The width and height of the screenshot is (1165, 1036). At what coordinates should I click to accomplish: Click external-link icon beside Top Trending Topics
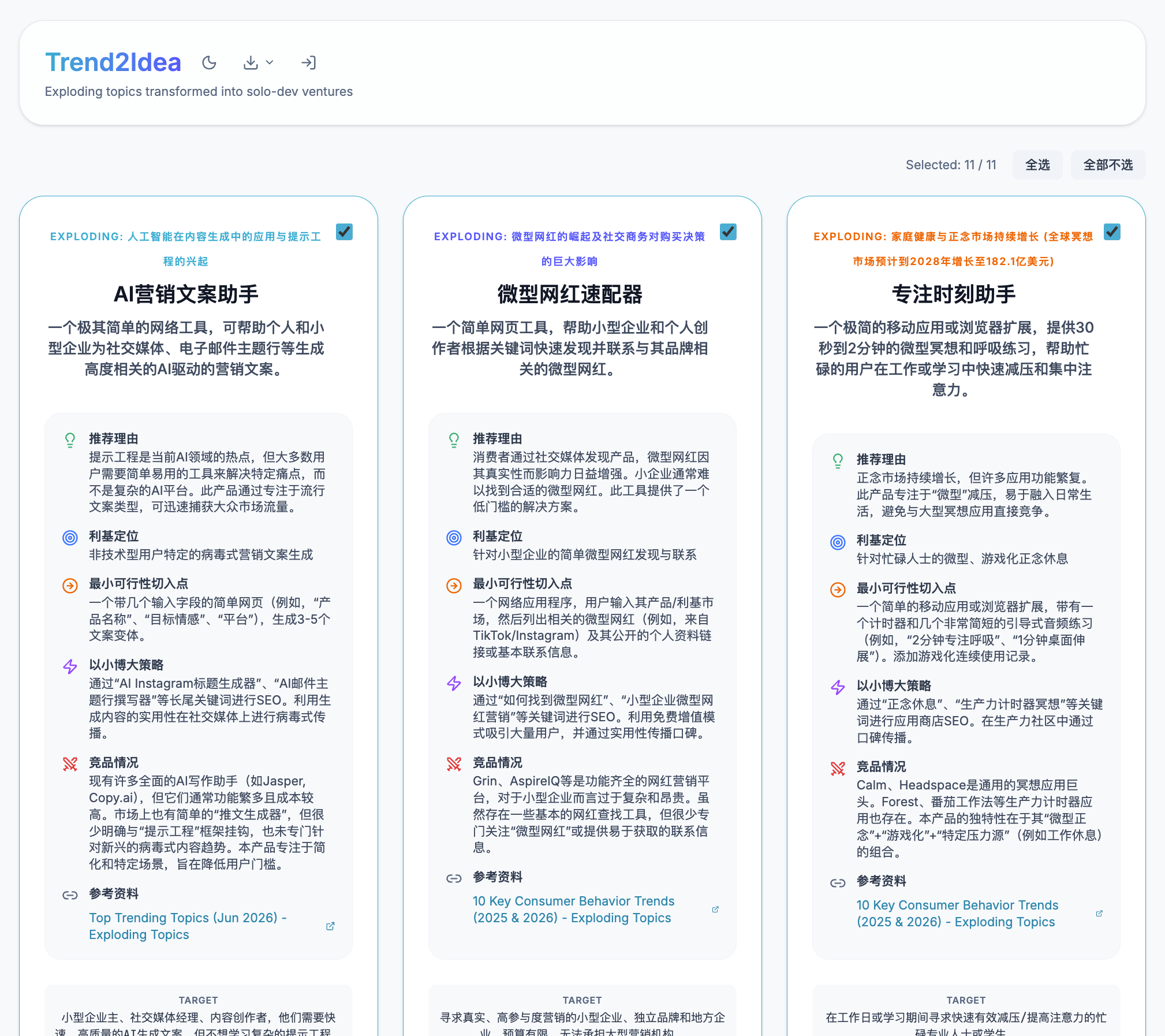click(x=330, y=926)
